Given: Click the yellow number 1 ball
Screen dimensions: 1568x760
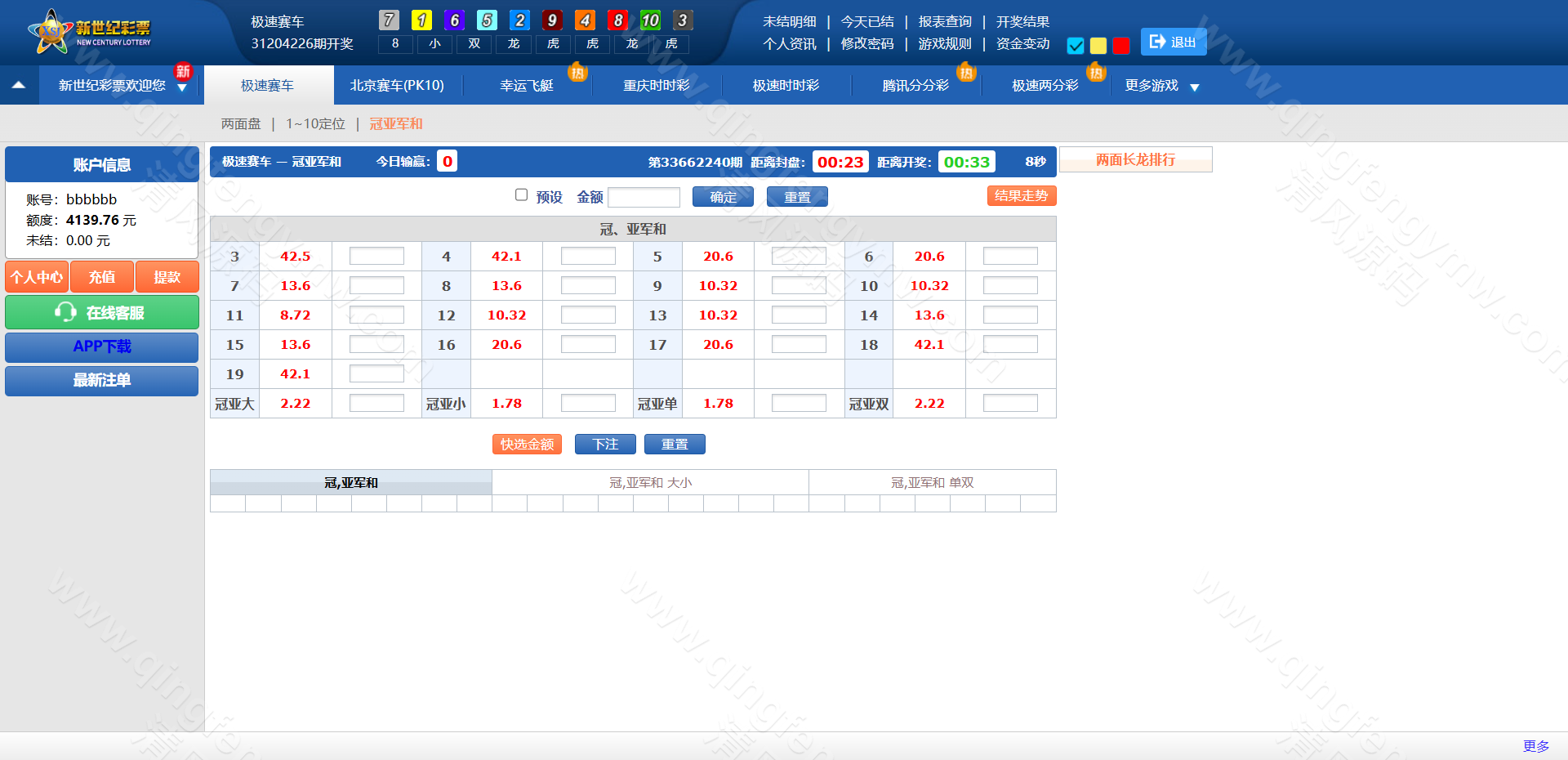Looking at the screenshot, I should click(x=421, y=20).
